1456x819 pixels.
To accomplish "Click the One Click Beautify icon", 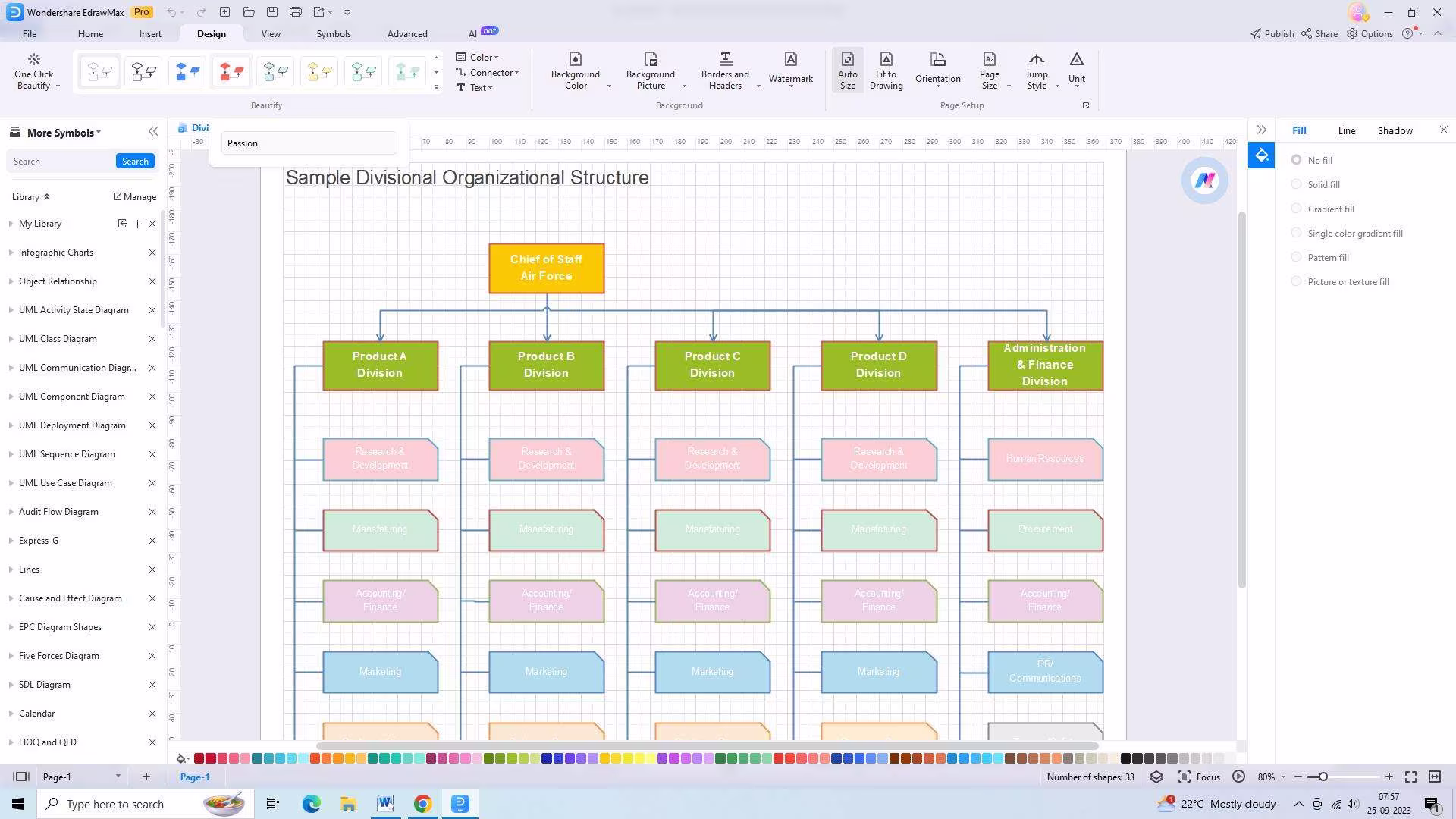I will tap(33, 60).
